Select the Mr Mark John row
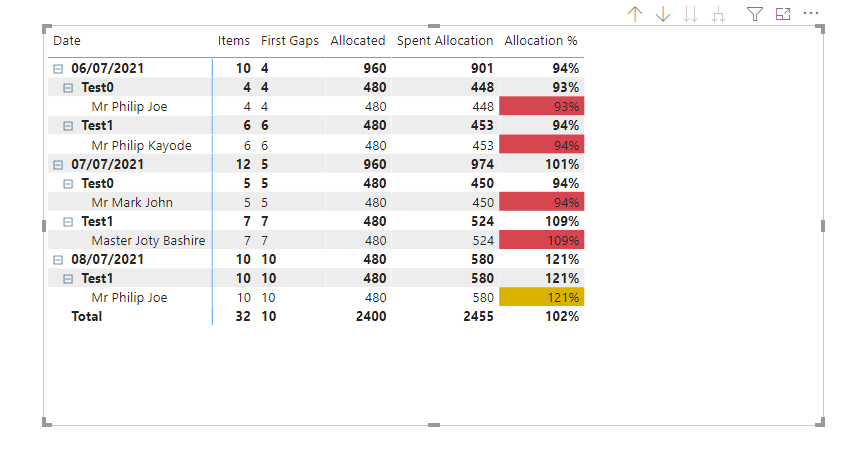This screenshot has height=474, width=858. tap(132, 202)
